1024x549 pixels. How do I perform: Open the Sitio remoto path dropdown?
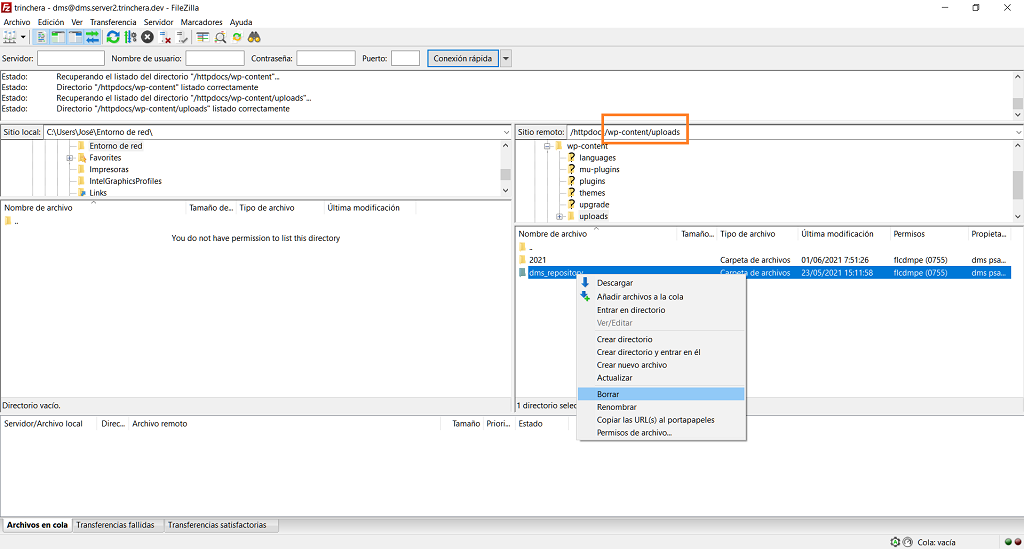tap(1018, 132)
